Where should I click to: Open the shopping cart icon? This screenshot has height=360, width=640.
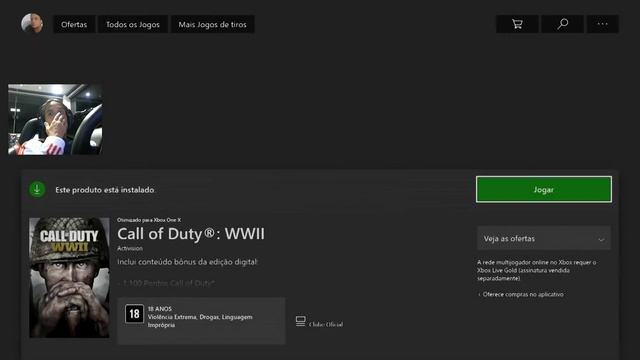pos(517,24)
